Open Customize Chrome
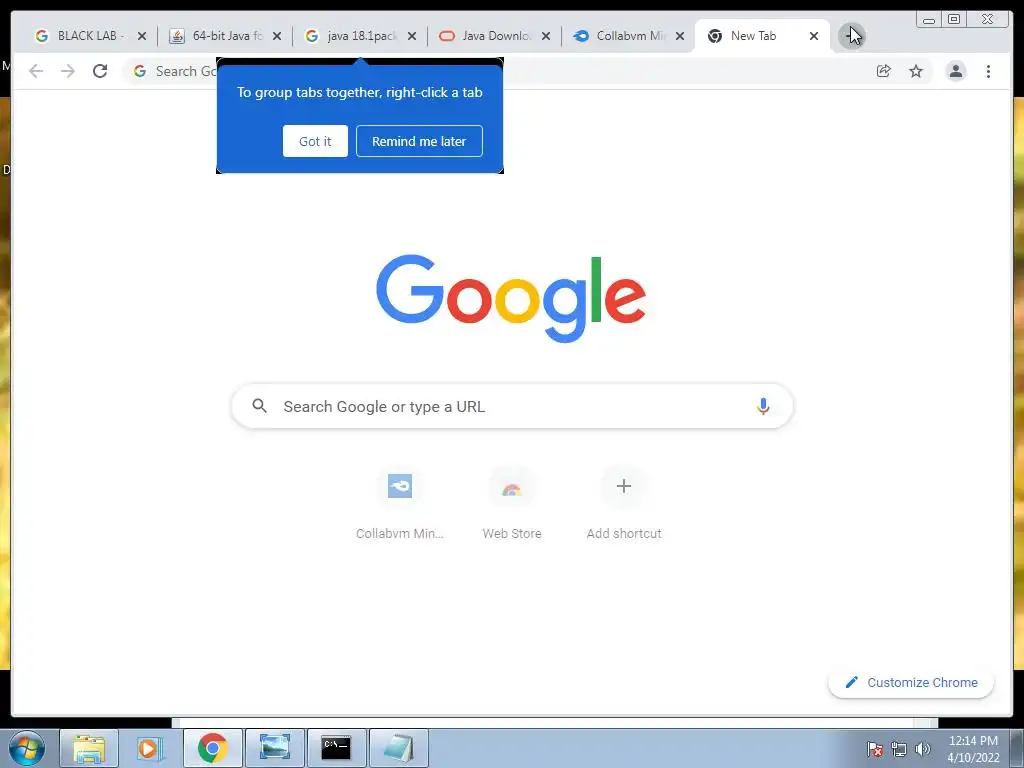The width and height of the screenshot is (1024, 768). pyautogui.click(x=911, y=682)
